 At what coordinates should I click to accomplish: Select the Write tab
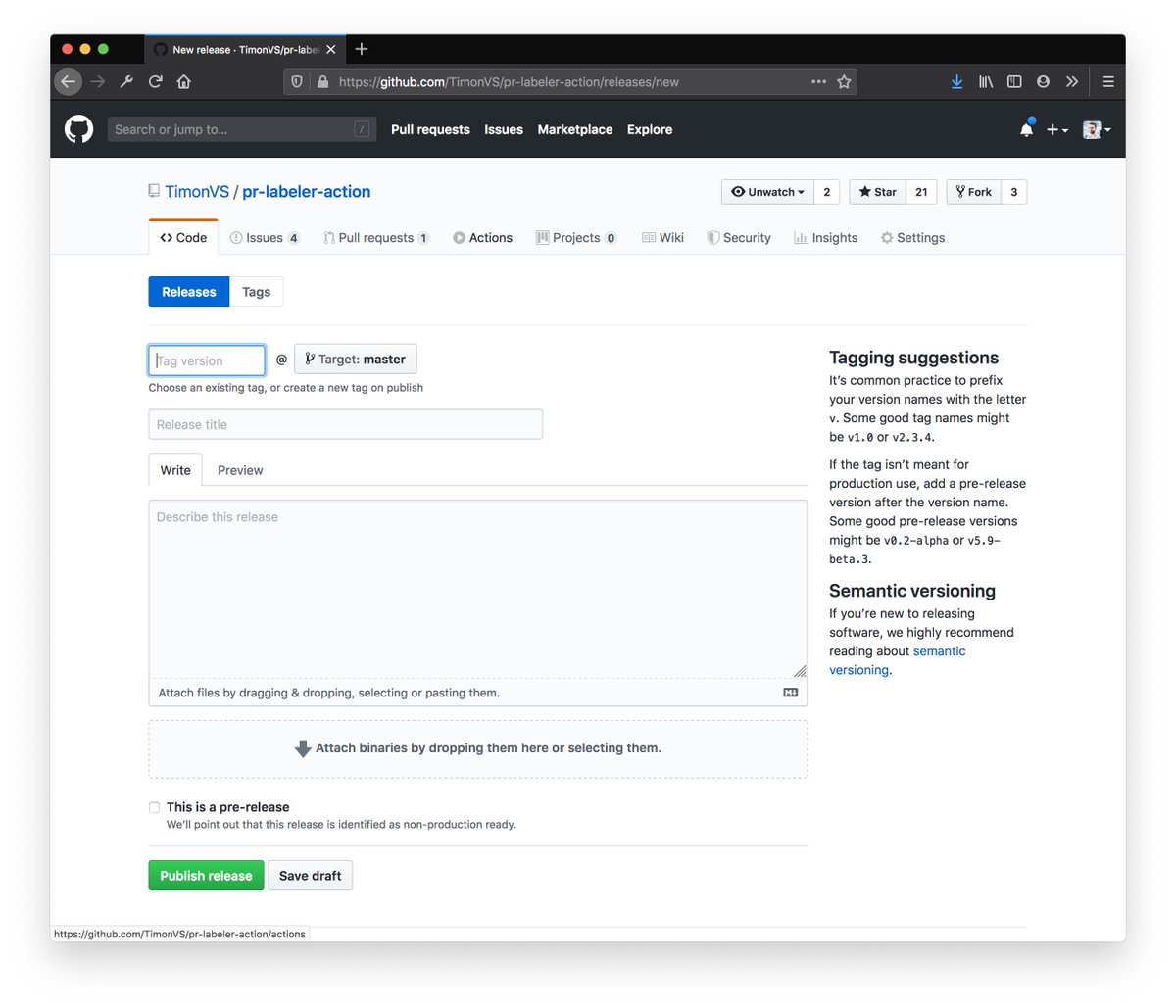(x=175, y=470)
